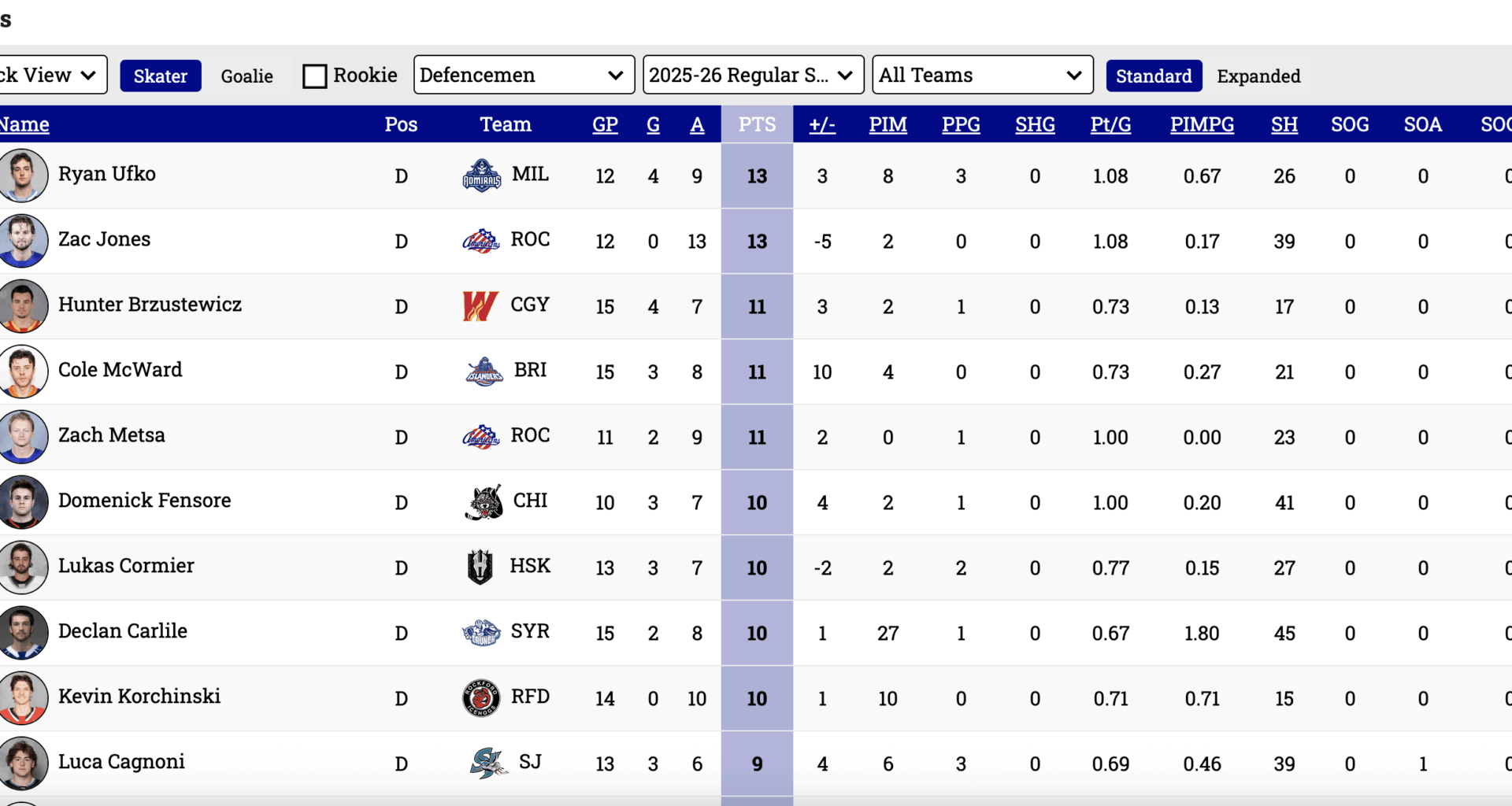The width and height of the screenshot is (1512, 806).
Task: Click the Skater tab
Action: pyautogui.click(x=161, y=76)
